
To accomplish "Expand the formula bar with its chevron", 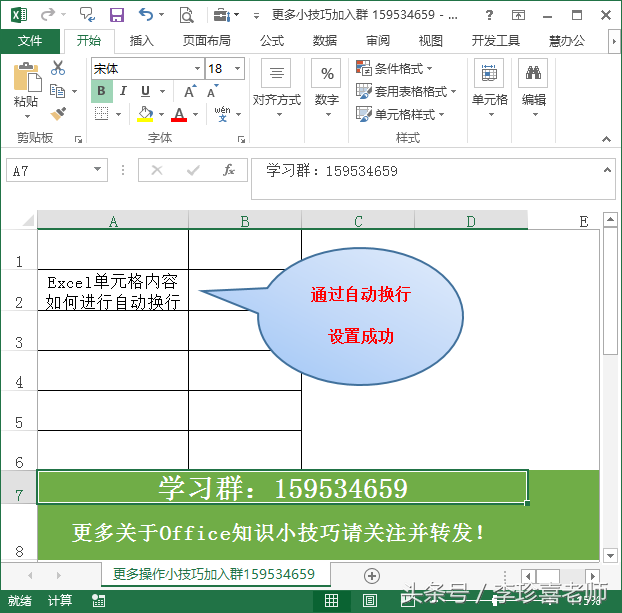I will (x=607, y=170).
